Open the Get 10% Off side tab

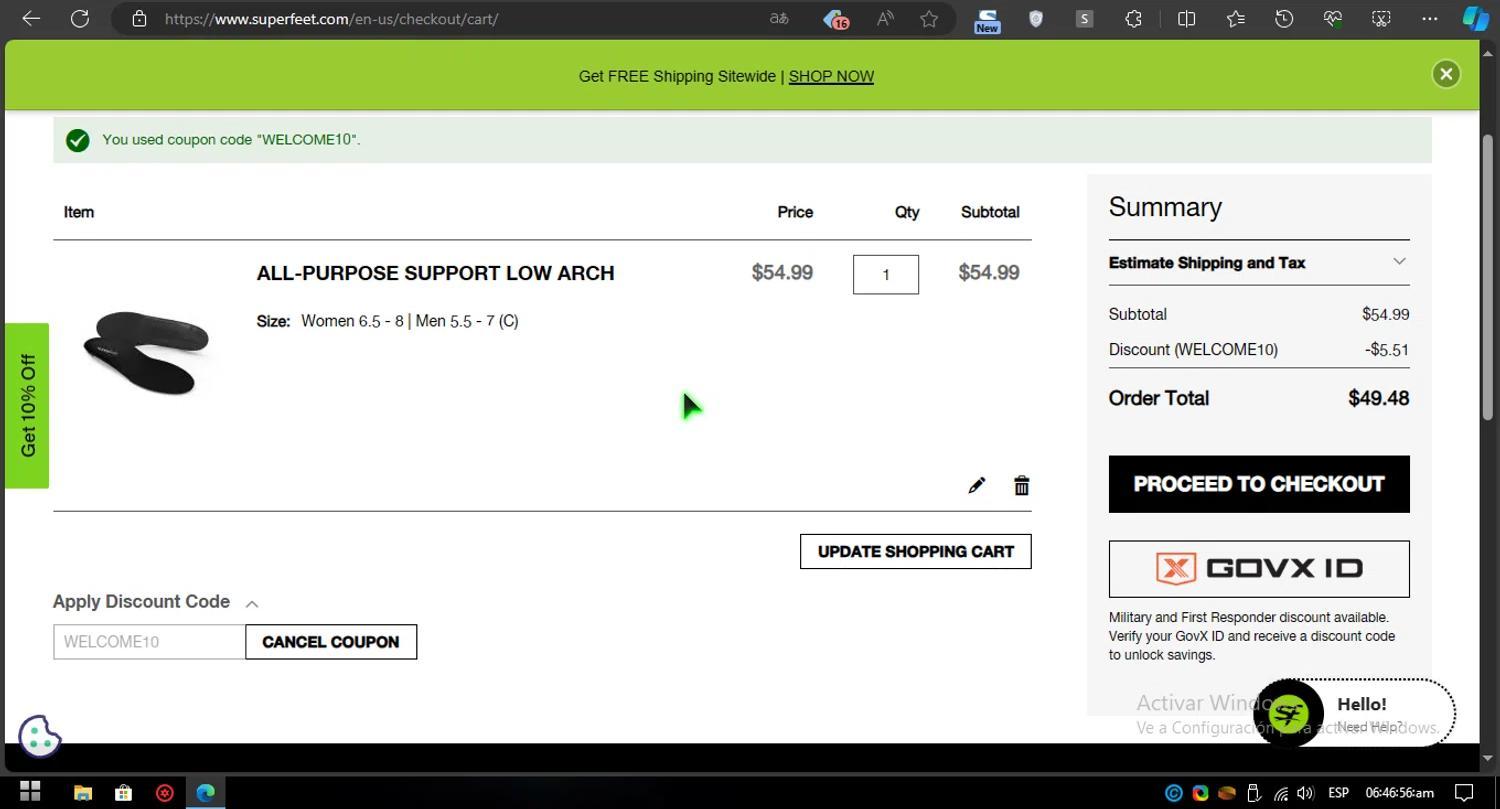(x=27, y=406)
